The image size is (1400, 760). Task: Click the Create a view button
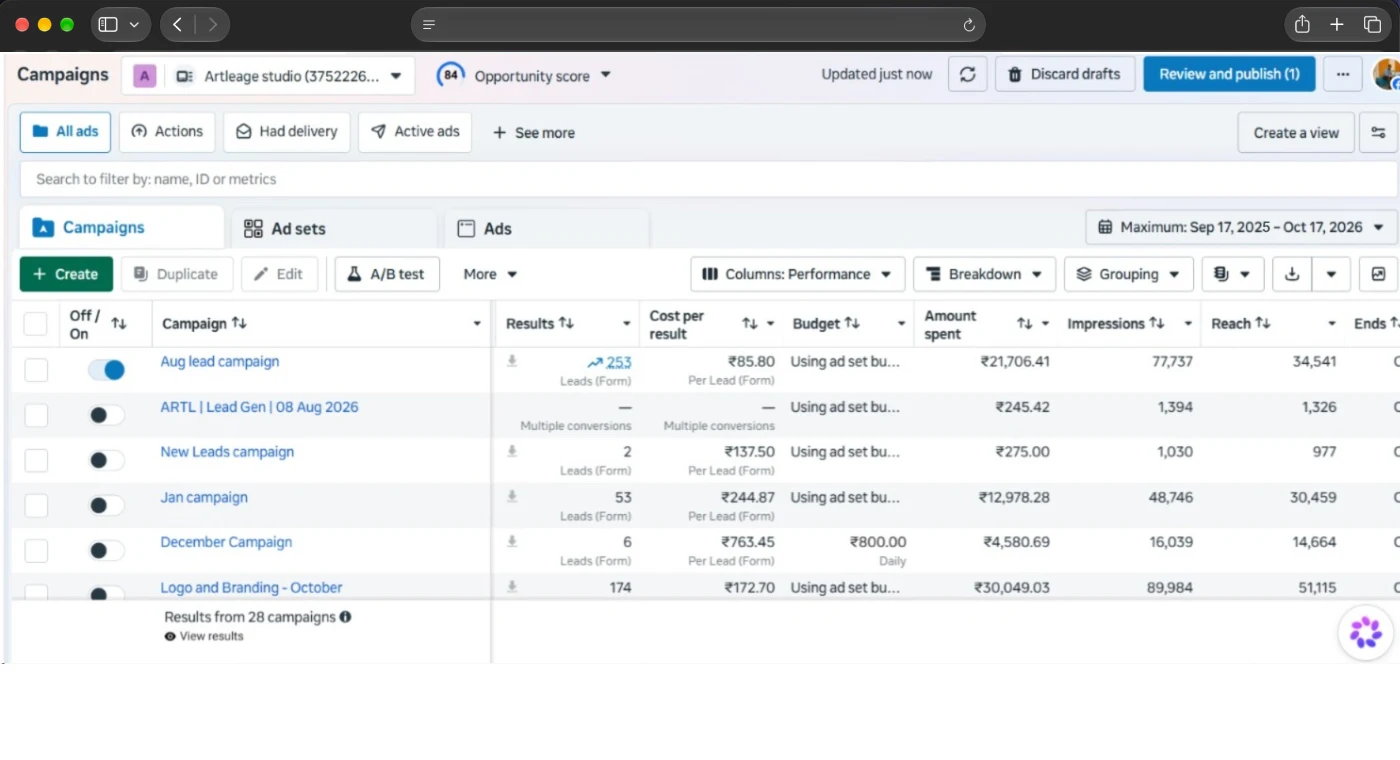coord(1296,132)
